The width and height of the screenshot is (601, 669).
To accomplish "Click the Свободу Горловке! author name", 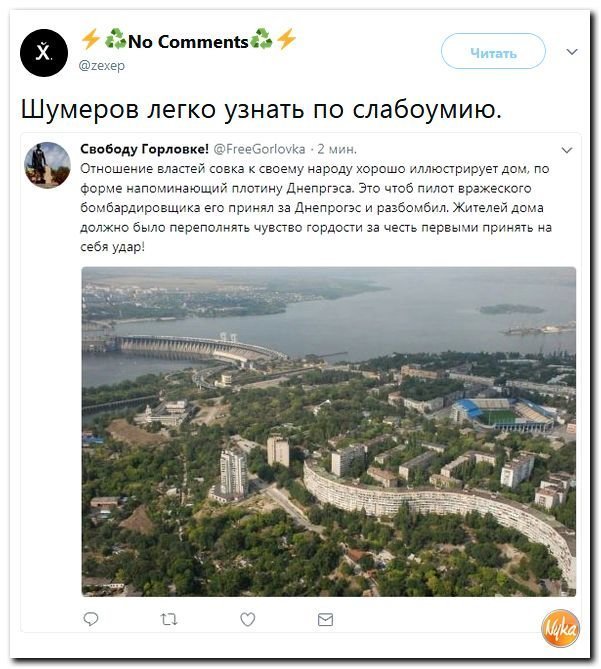I will [145, 149].
